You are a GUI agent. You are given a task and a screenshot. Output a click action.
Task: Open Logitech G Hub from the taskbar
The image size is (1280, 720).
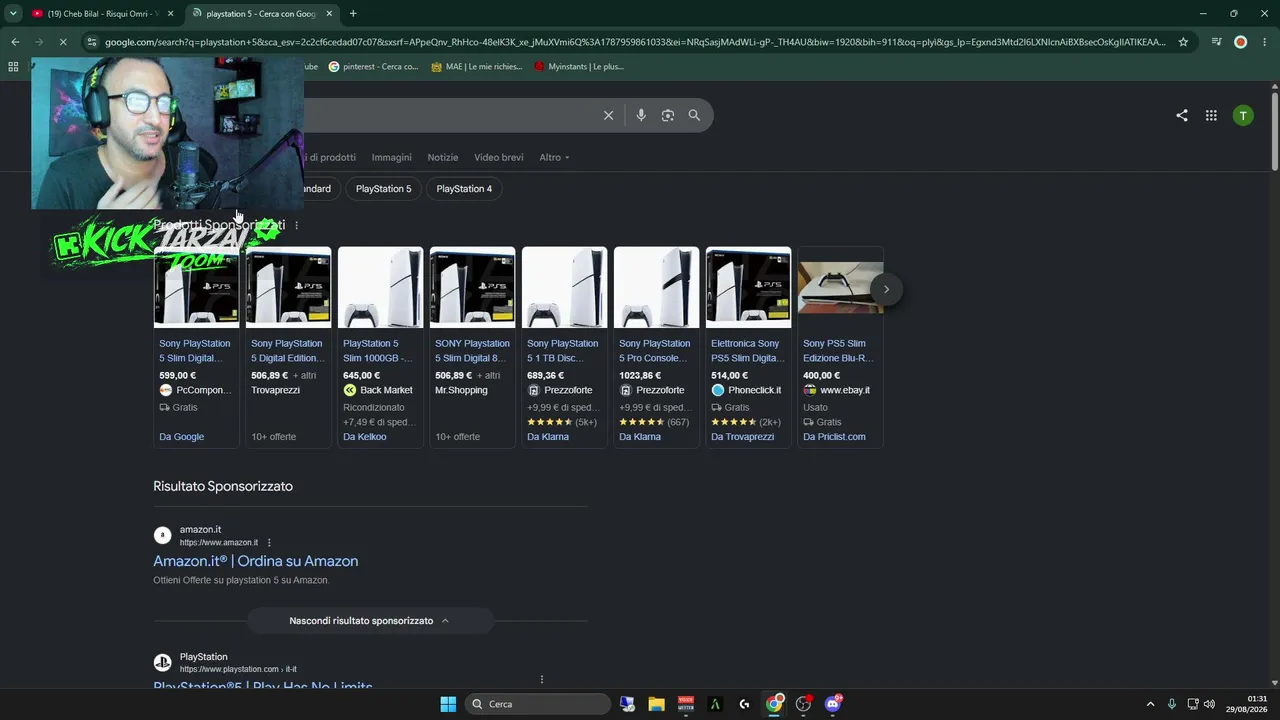click(744, 704)
